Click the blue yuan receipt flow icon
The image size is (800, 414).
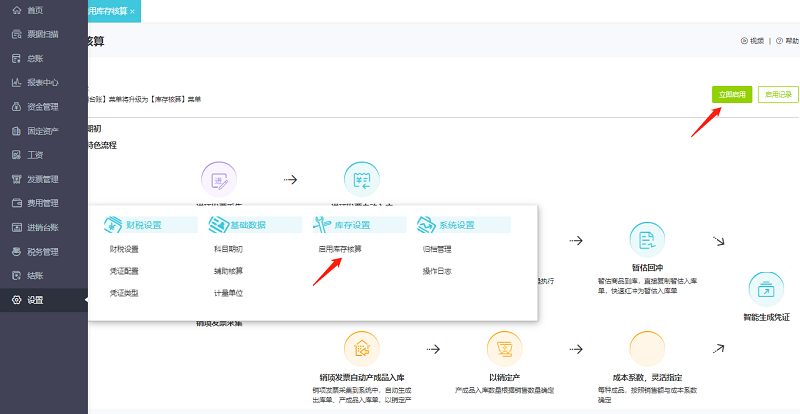pyautogui.click(x=362, y=179)
